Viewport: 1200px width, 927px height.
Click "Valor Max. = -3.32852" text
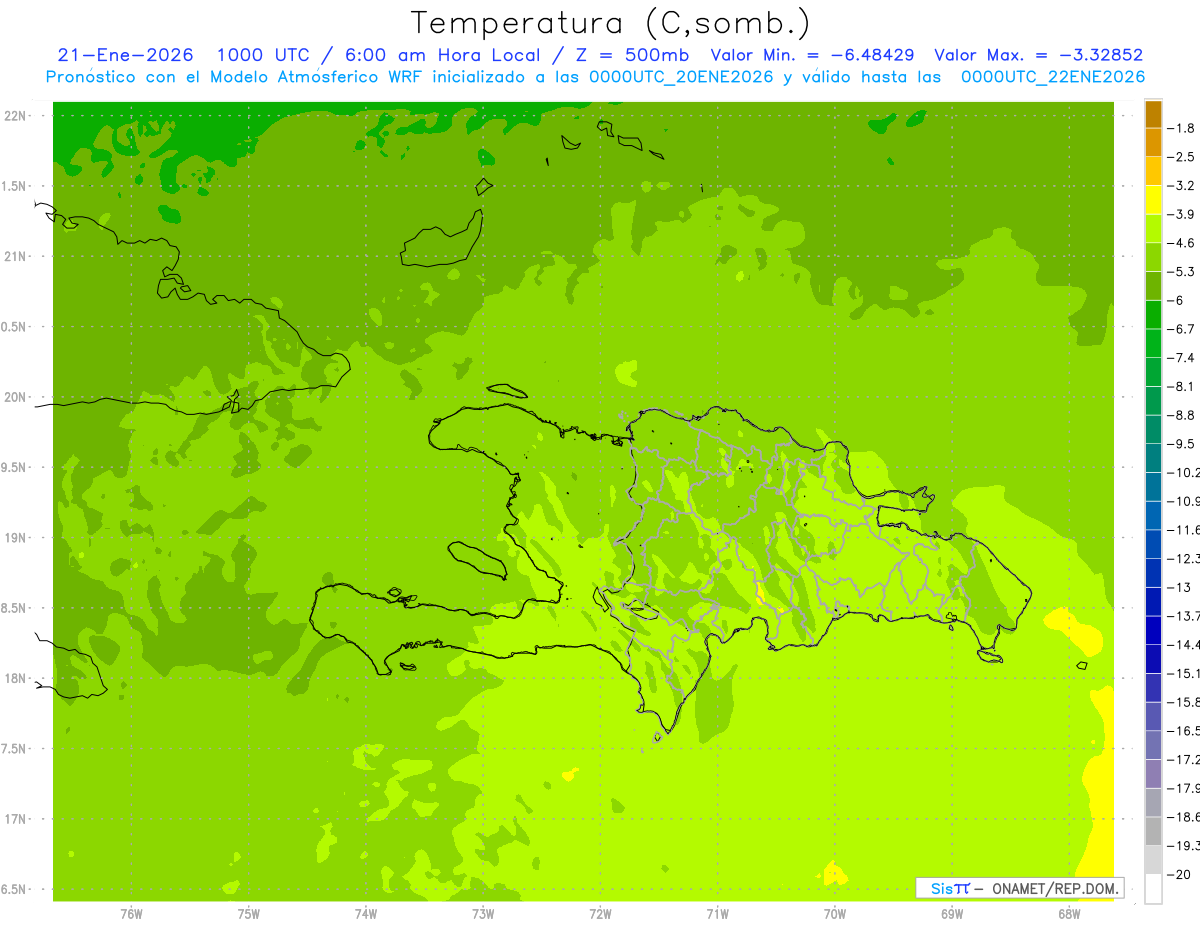[1039, 55]
